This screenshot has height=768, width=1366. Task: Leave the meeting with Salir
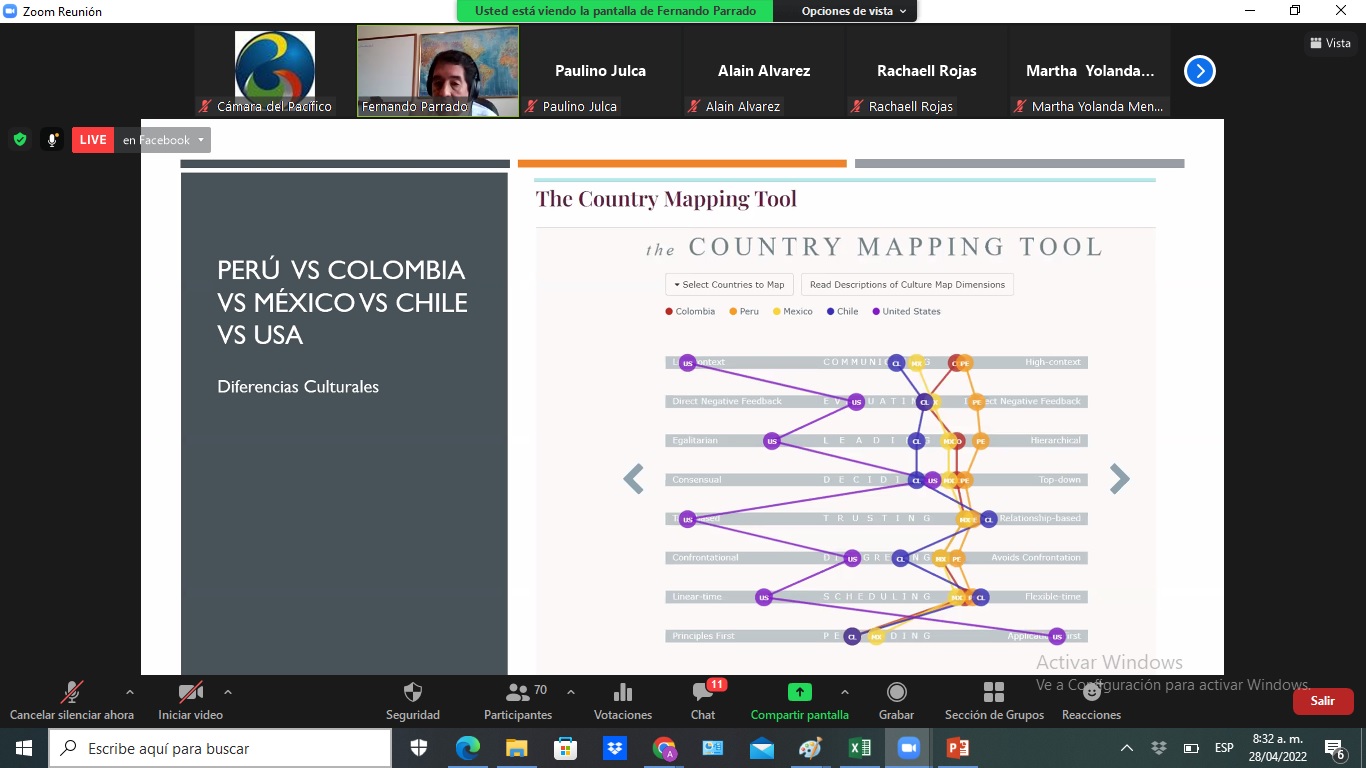coord(1323,701)
